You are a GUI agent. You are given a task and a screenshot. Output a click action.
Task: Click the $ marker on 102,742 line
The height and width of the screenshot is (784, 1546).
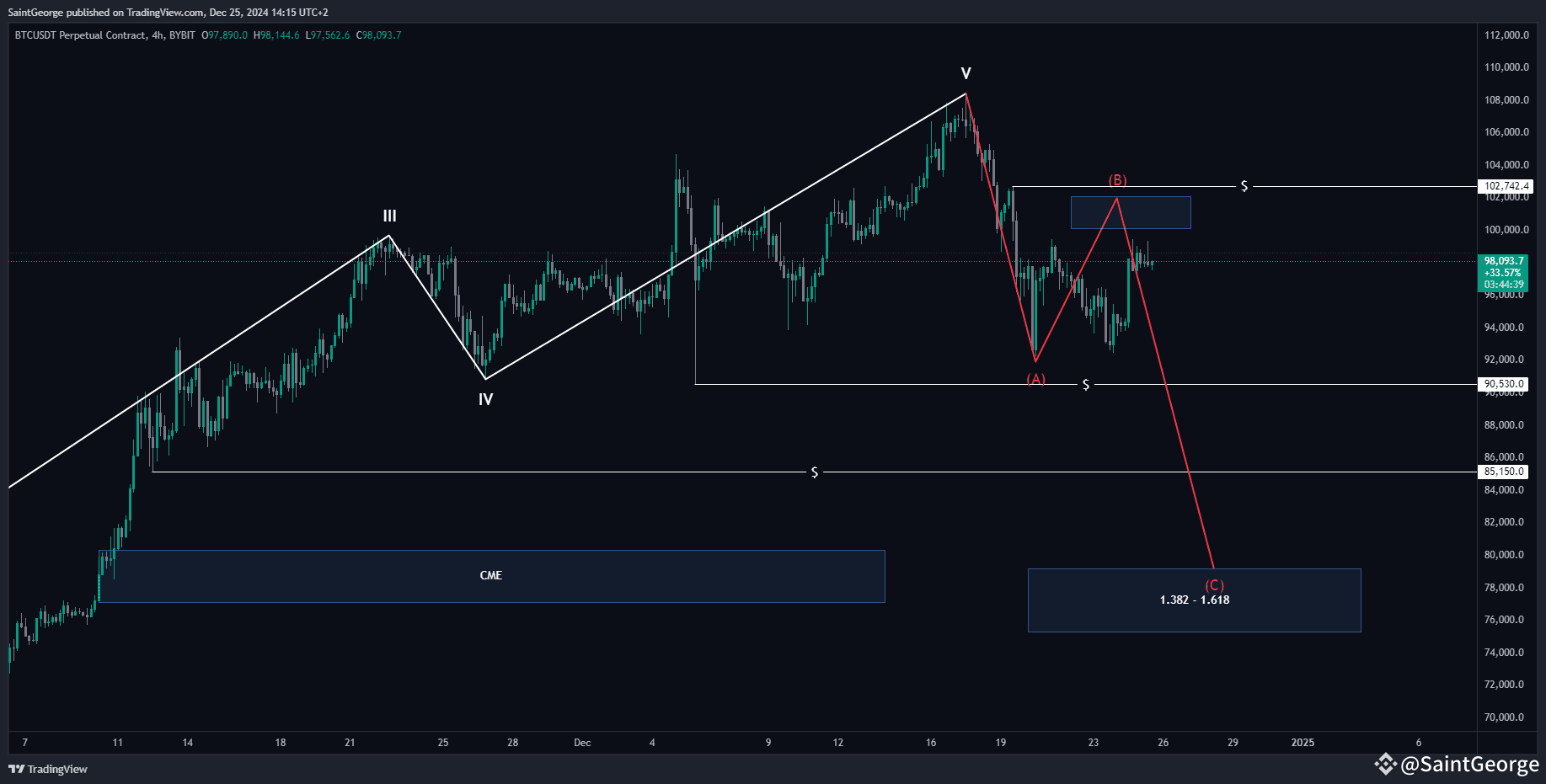pos(1244,186)
